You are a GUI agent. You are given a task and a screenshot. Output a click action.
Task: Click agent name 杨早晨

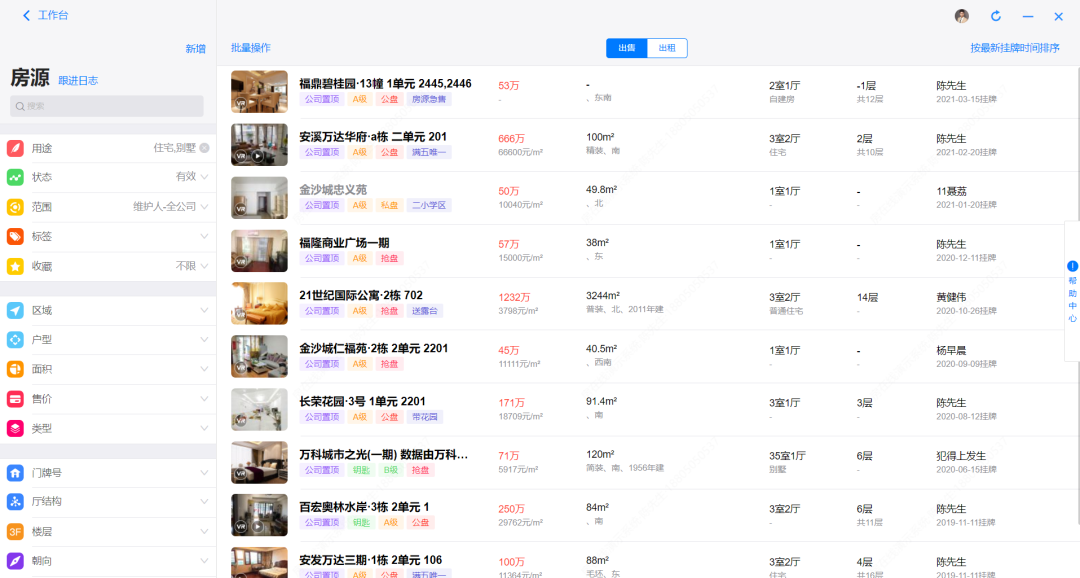pos(951,350)
